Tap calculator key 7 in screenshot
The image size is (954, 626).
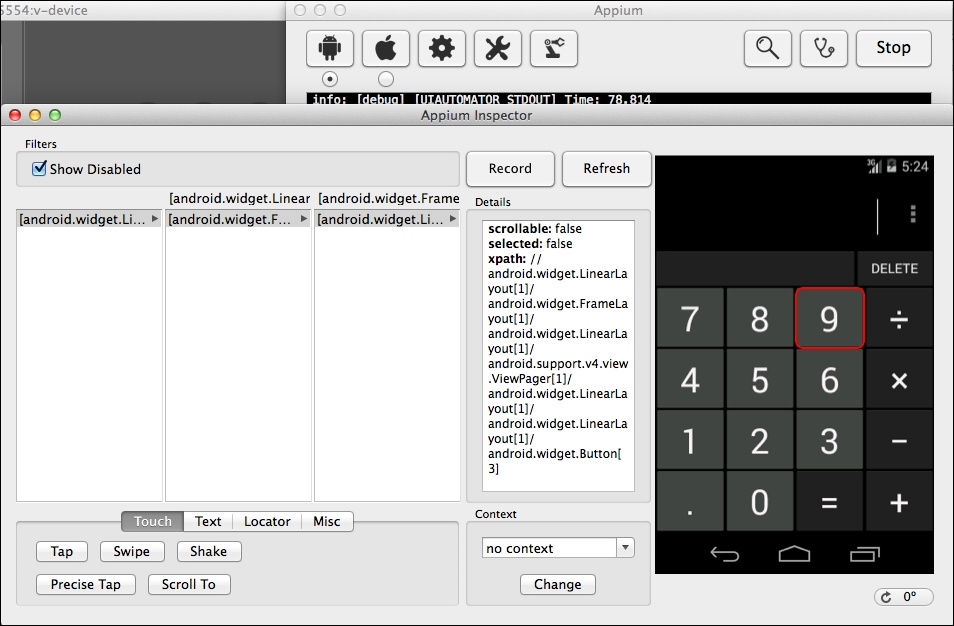[x=690, y=318]
